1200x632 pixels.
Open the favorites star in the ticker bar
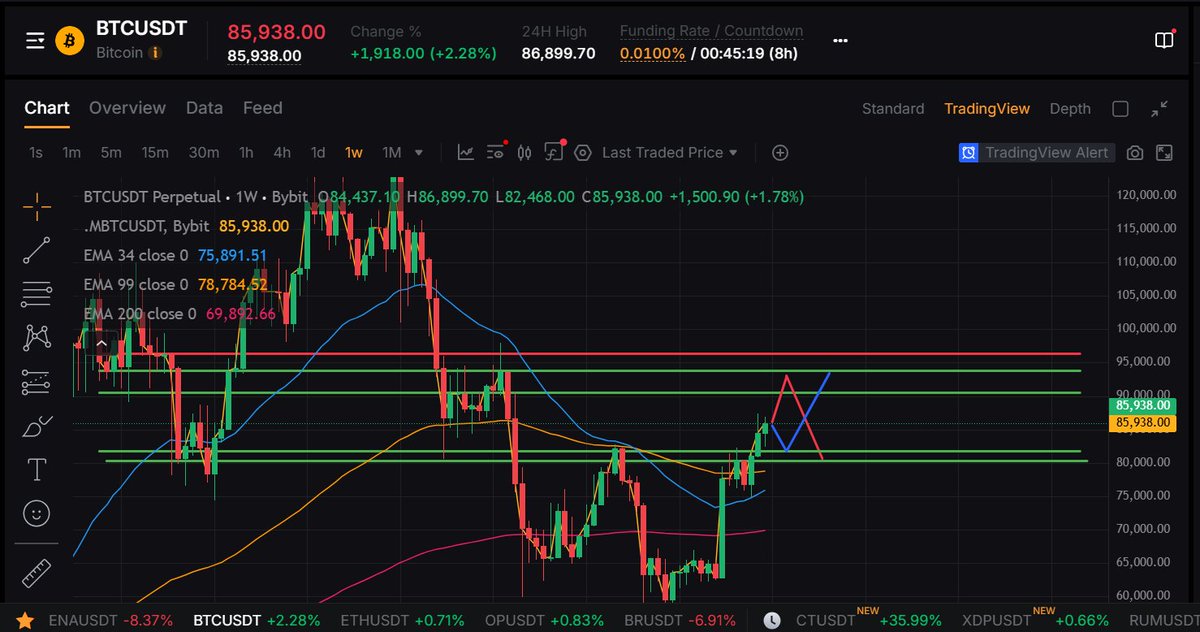tap(26, 620)
